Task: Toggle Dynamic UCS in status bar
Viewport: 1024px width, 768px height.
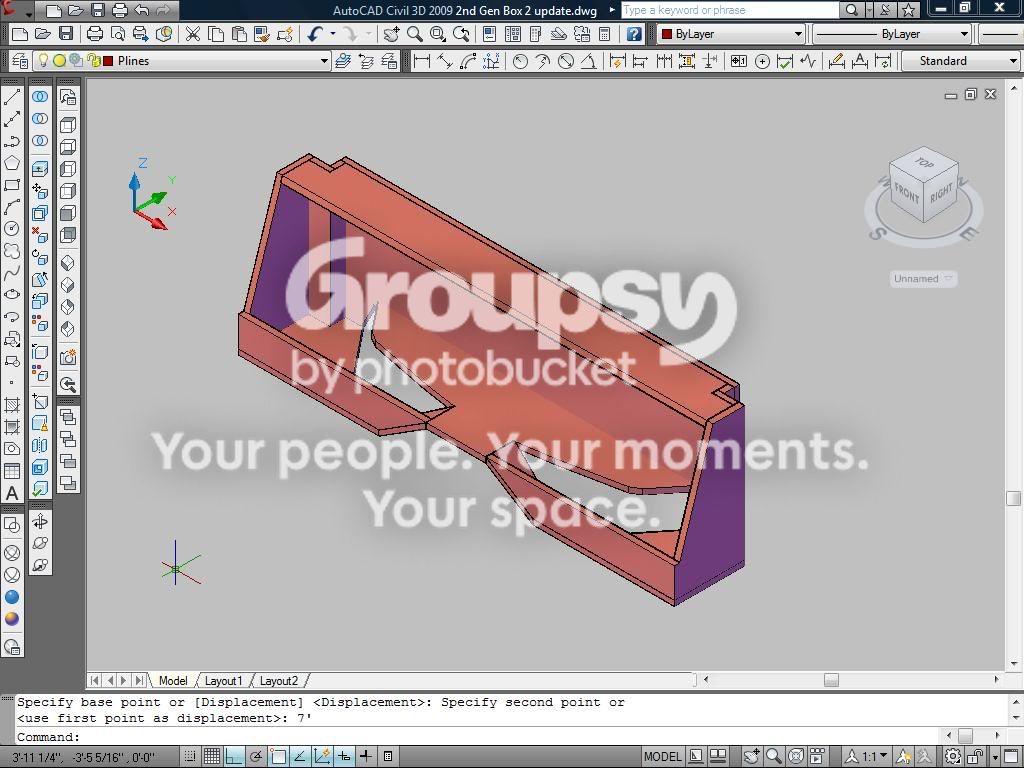Action: tap(322, 757)
